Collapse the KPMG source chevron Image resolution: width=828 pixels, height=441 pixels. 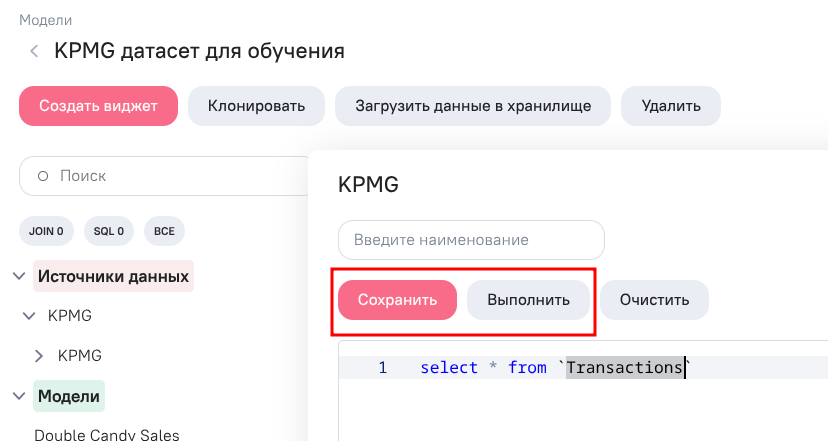click(x=29, y=316)
